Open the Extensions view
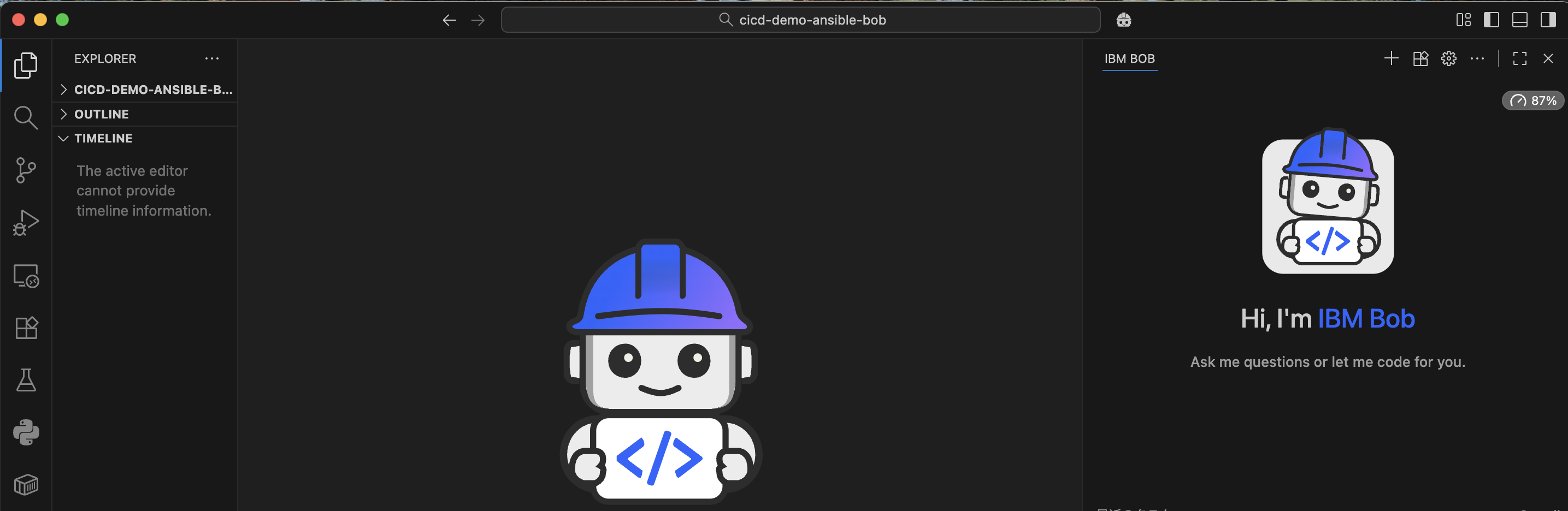Screen dimensions: 1568x511 point(26,328)
